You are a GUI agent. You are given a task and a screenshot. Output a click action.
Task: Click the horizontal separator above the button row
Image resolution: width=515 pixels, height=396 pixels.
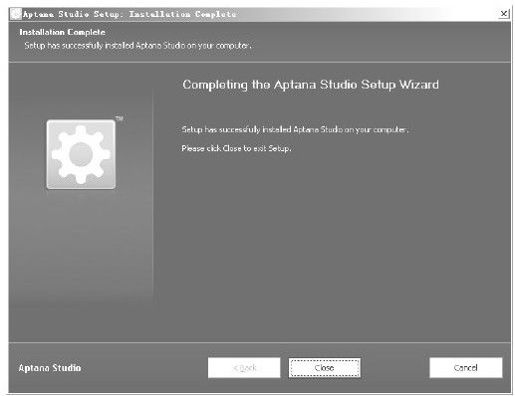click(x=259, y=342)
